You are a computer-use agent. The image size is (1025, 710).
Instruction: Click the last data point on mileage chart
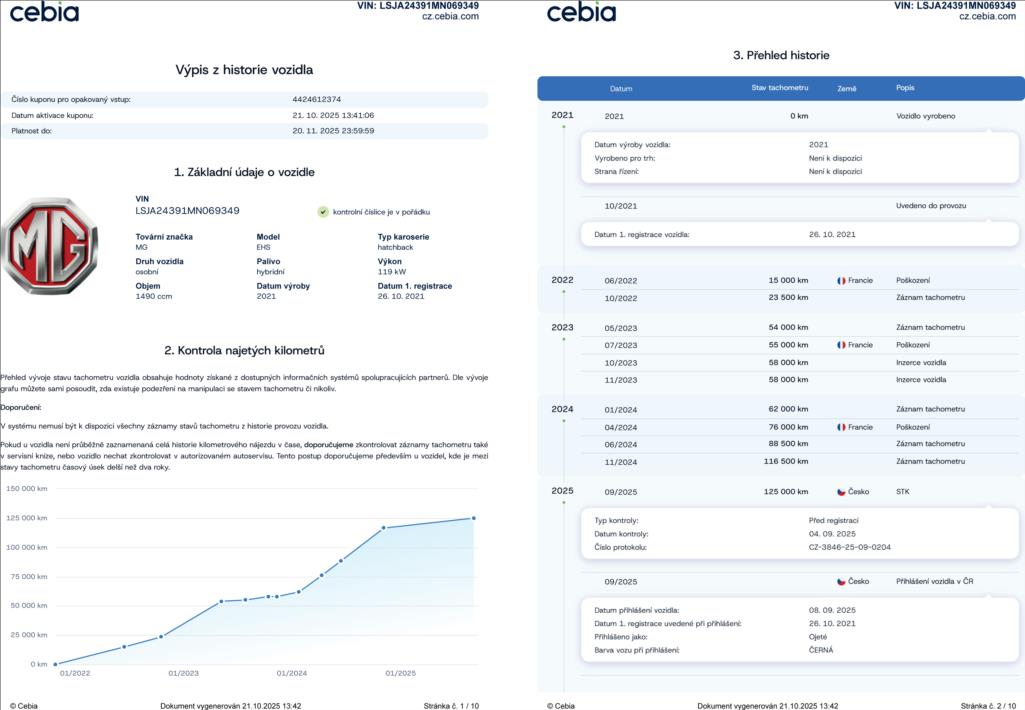473,518
